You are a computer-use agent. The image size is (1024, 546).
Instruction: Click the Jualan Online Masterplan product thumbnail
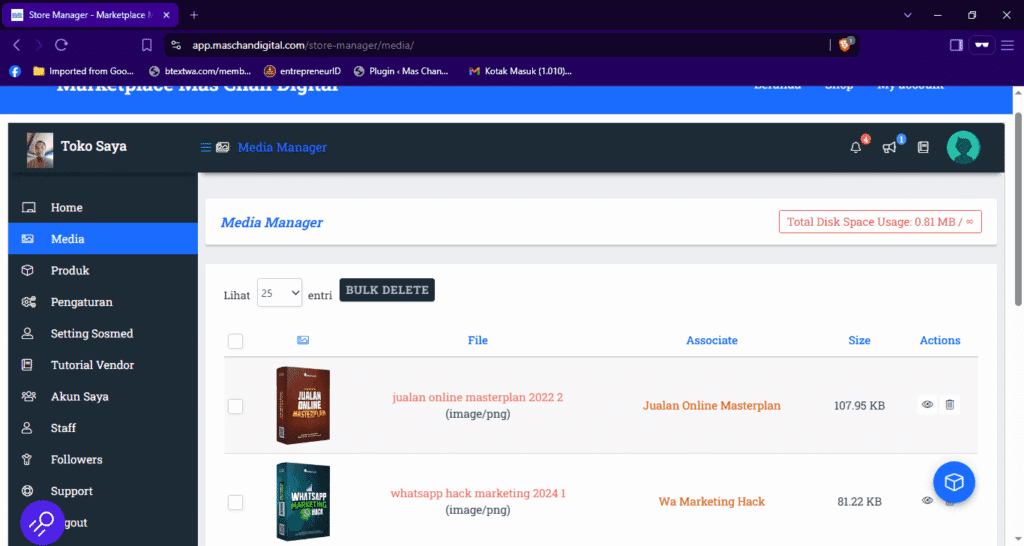303,406
